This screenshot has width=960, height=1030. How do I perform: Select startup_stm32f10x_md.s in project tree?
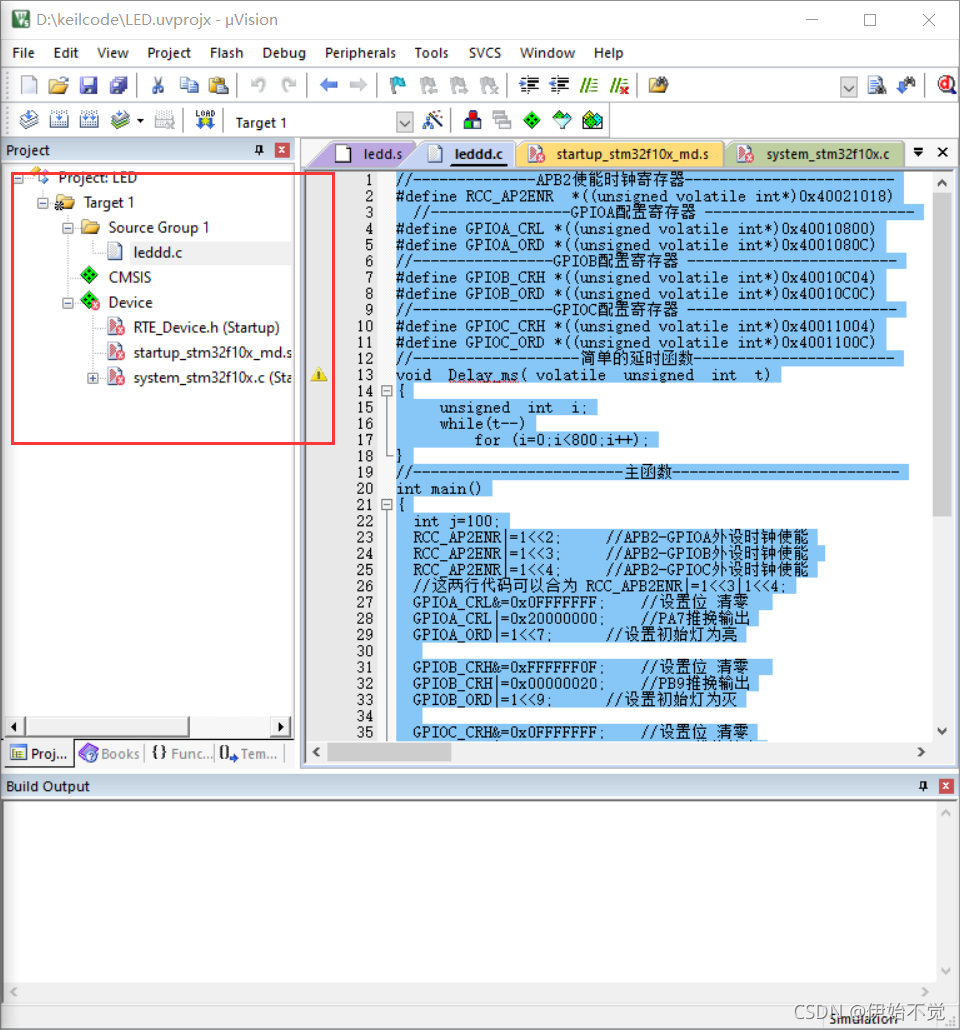tap(212, 353)
